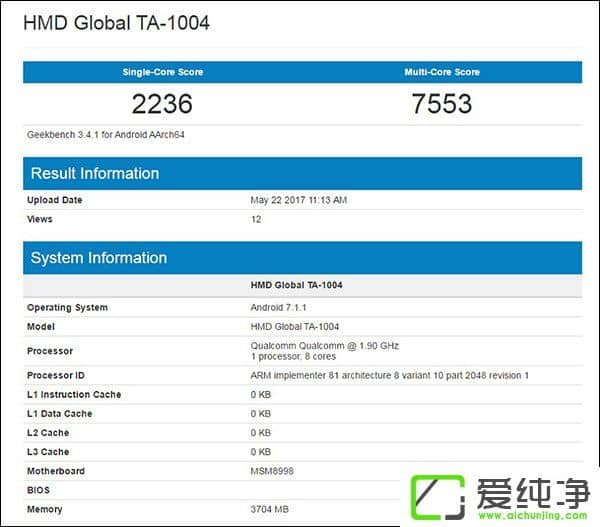Click the L1 Data Cache 0 KB value
Screen dimensions: 600x527
click(x=261, y=414)
